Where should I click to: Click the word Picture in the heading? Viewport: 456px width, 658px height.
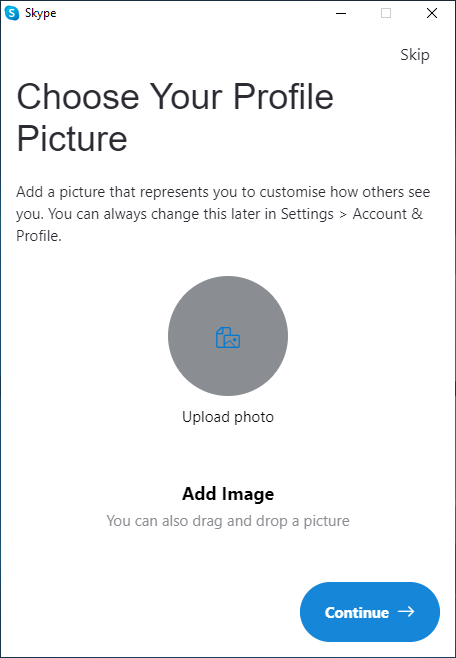[72, 139]
